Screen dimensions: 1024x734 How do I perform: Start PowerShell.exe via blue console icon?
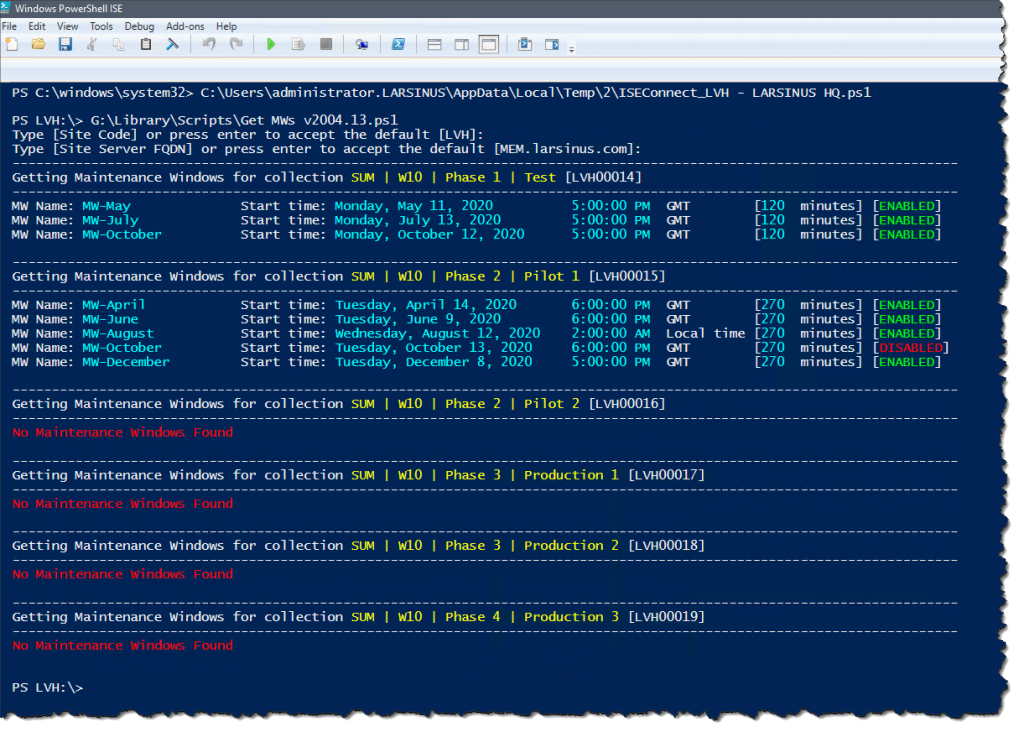pyautogui.click(x=398, y=44)
